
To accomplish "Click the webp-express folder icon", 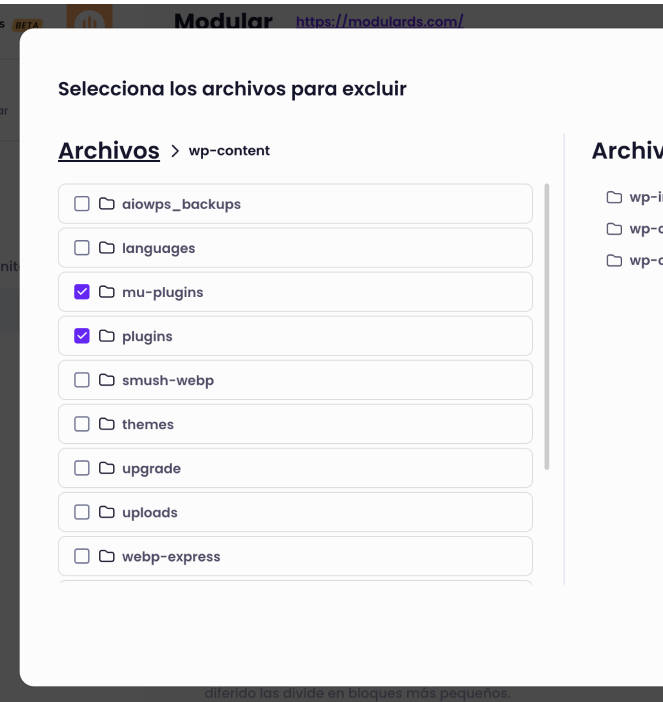I will [107, 556].
